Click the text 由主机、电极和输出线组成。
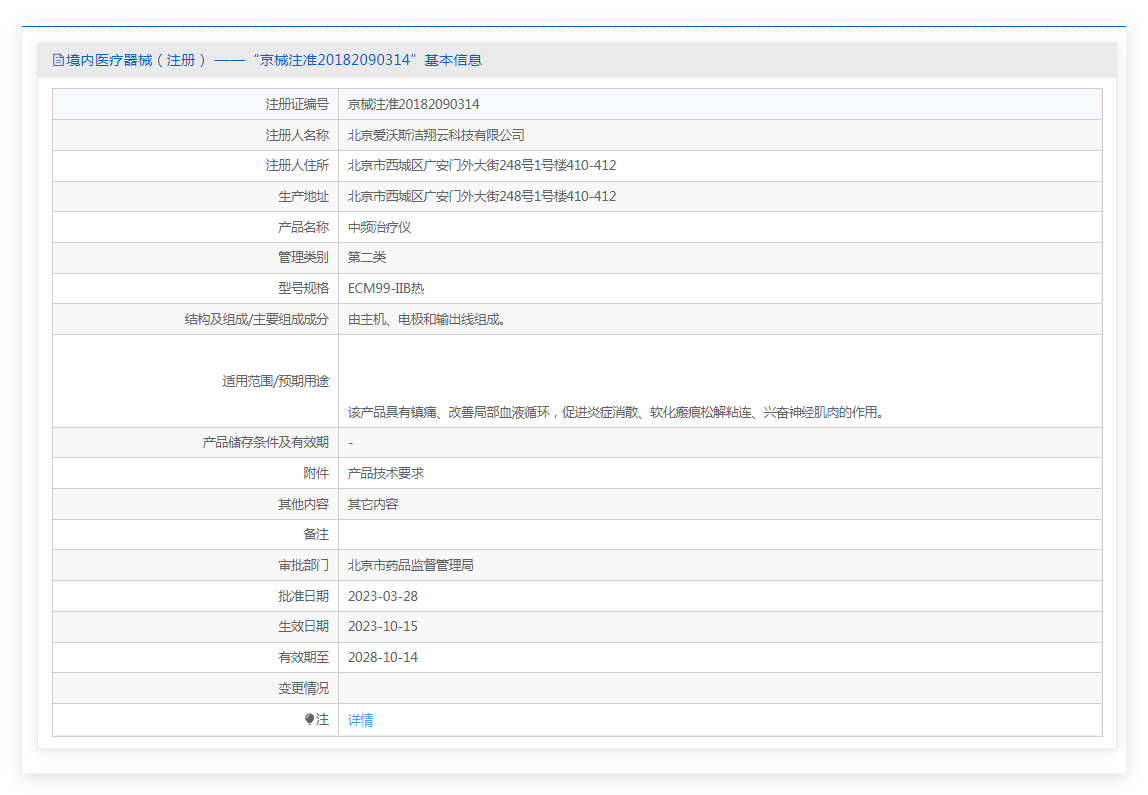Viewport: 1148px width, 795px height. tap(427, 320)
